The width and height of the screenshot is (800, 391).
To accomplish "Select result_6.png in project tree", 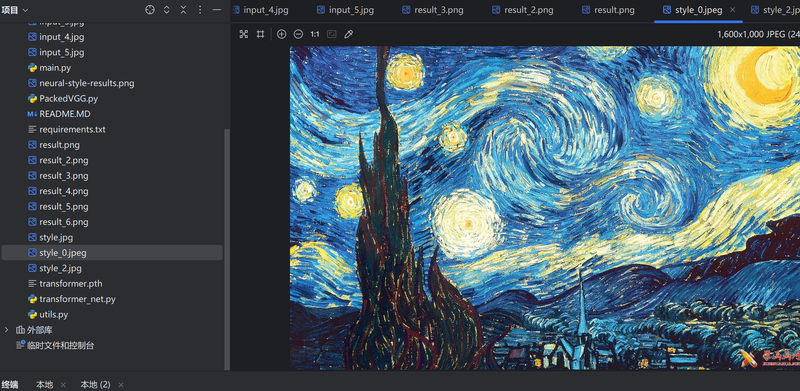I will click(64, 222).
